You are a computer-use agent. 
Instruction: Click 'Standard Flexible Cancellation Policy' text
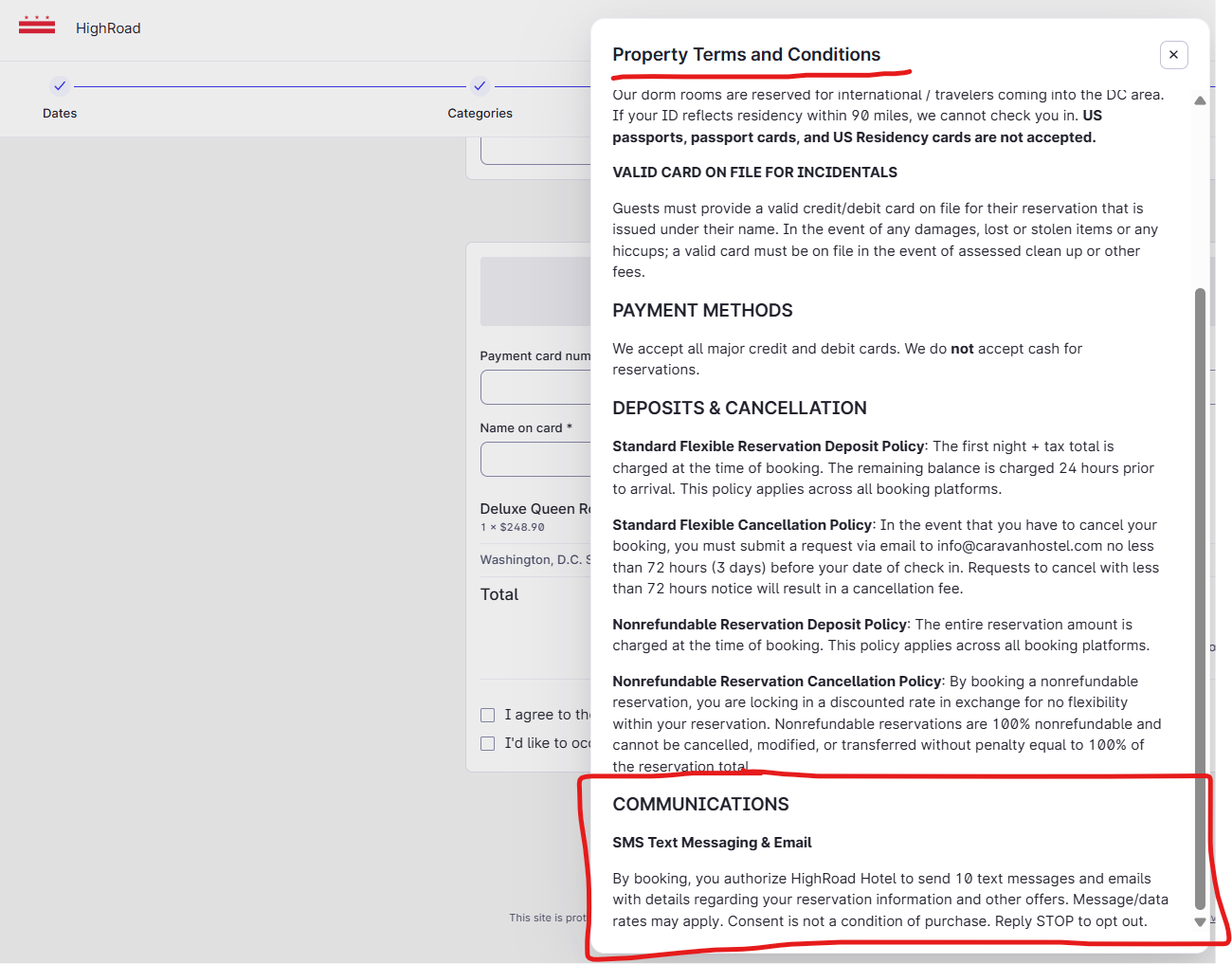pyautogui.click(x=742, y=525)
